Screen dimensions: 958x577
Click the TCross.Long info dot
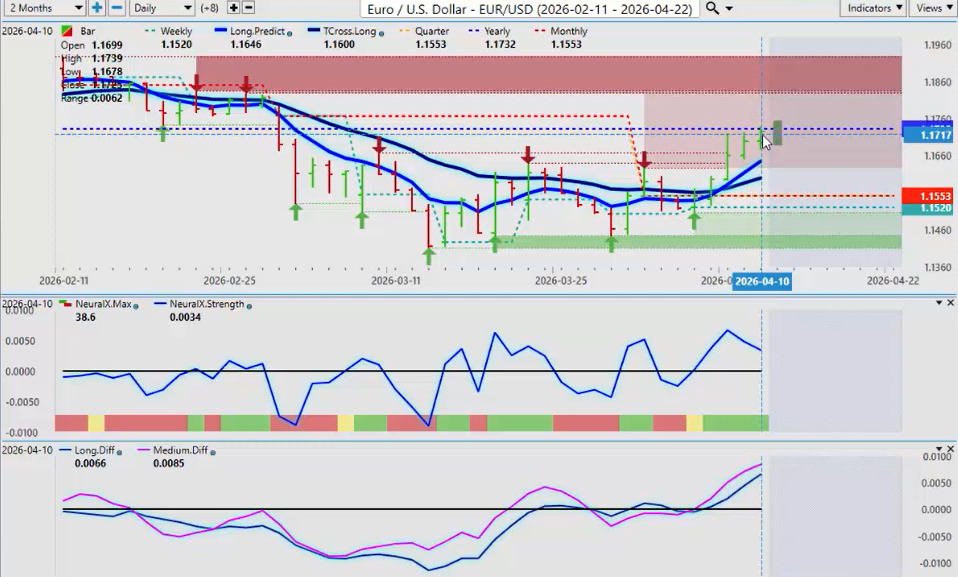tap(383, 32)
